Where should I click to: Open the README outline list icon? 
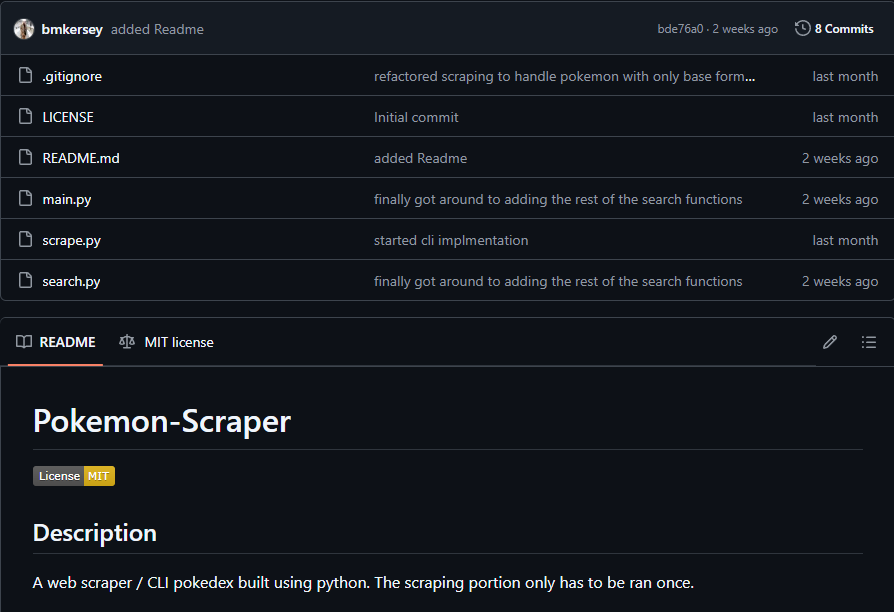click(x=868, y=342)
